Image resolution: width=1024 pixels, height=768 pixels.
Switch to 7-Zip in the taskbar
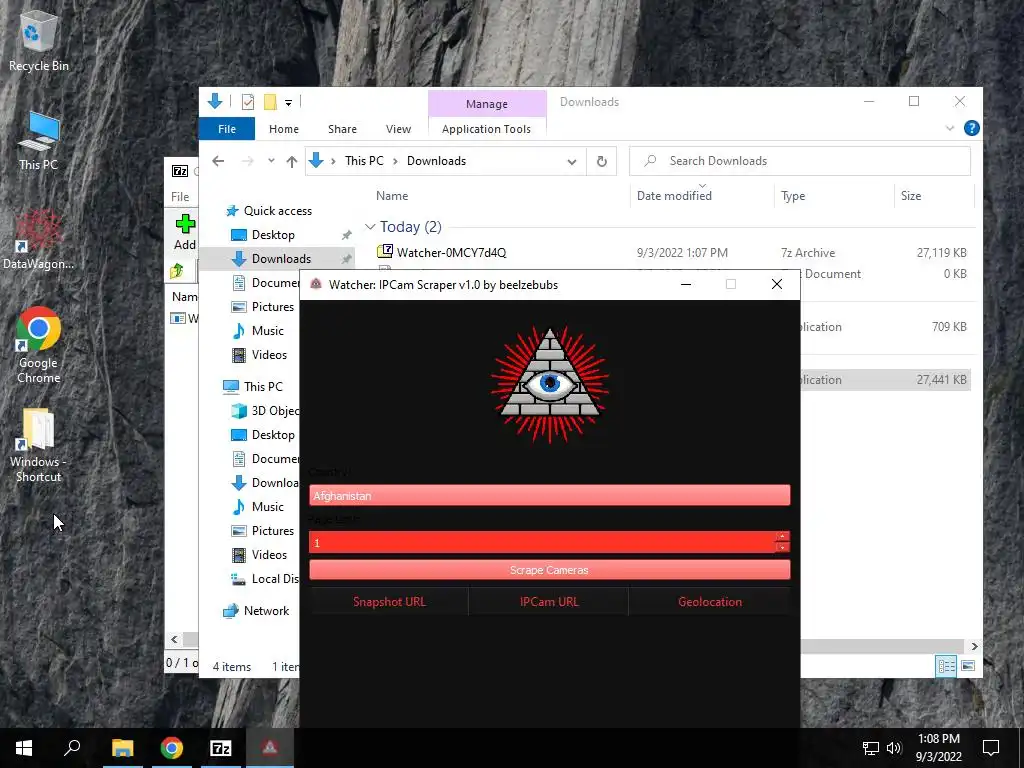click(x=221, y=748)
